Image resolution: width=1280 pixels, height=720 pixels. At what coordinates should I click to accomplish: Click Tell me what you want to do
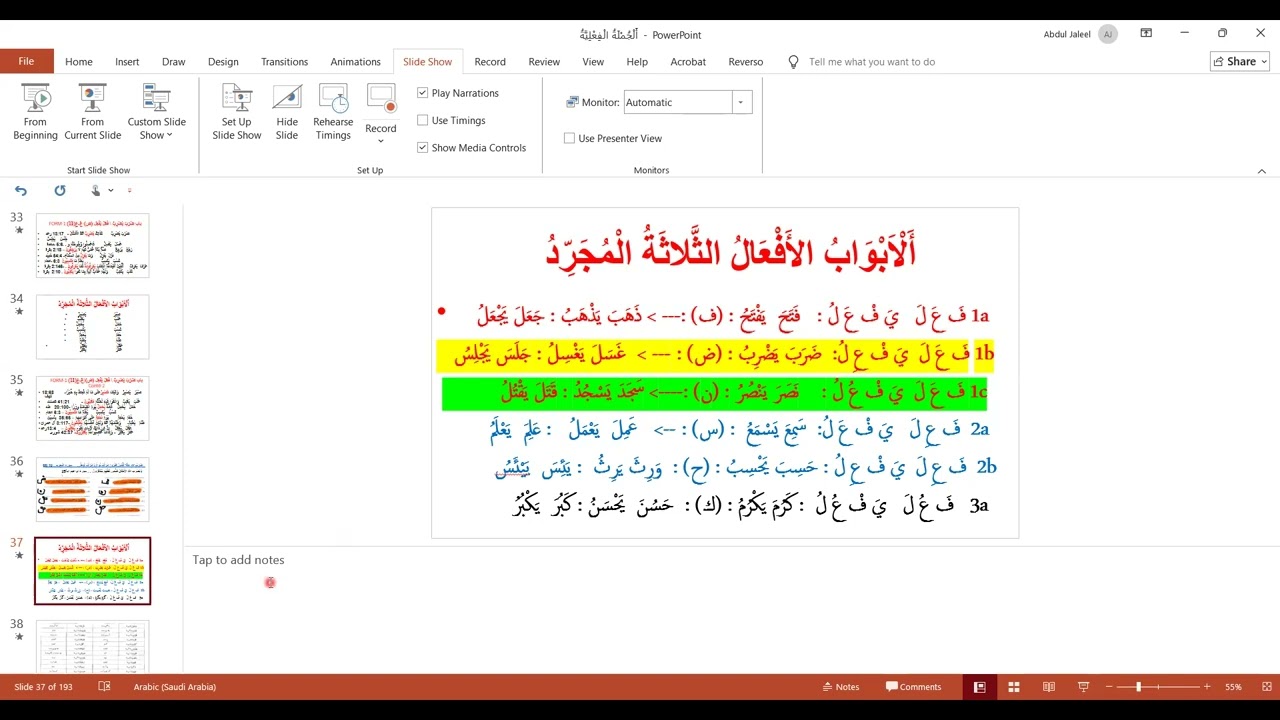tap(872, 62)
